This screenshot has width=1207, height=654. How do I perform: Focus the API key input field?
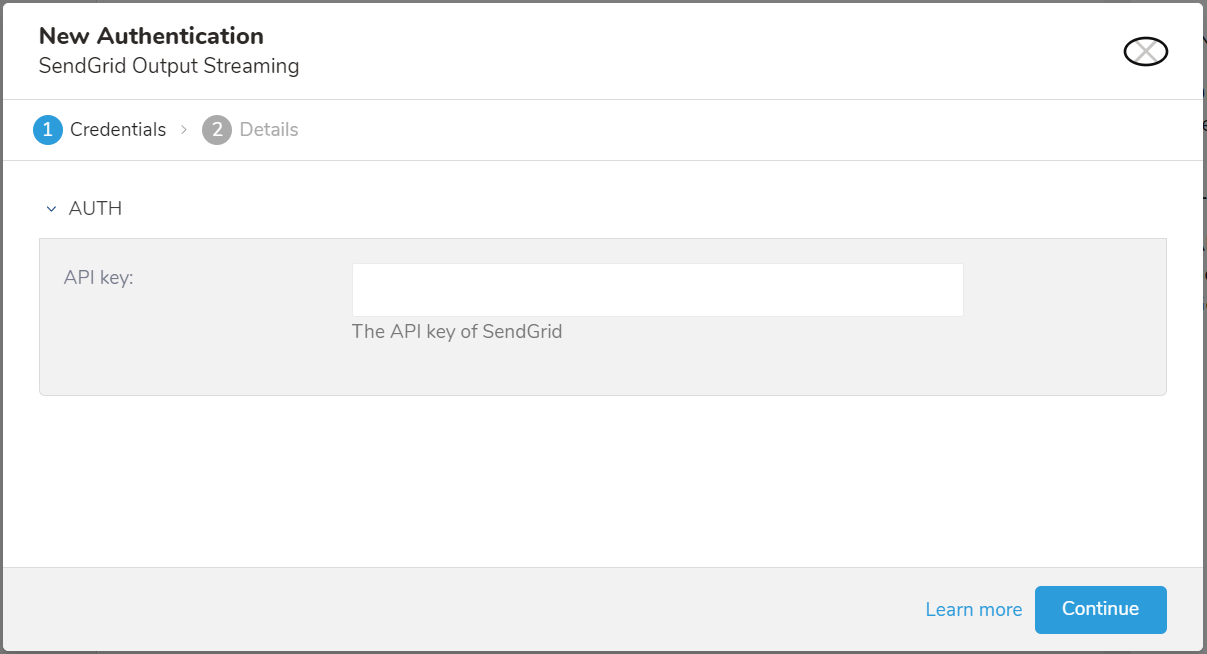(x=657, y=290)
